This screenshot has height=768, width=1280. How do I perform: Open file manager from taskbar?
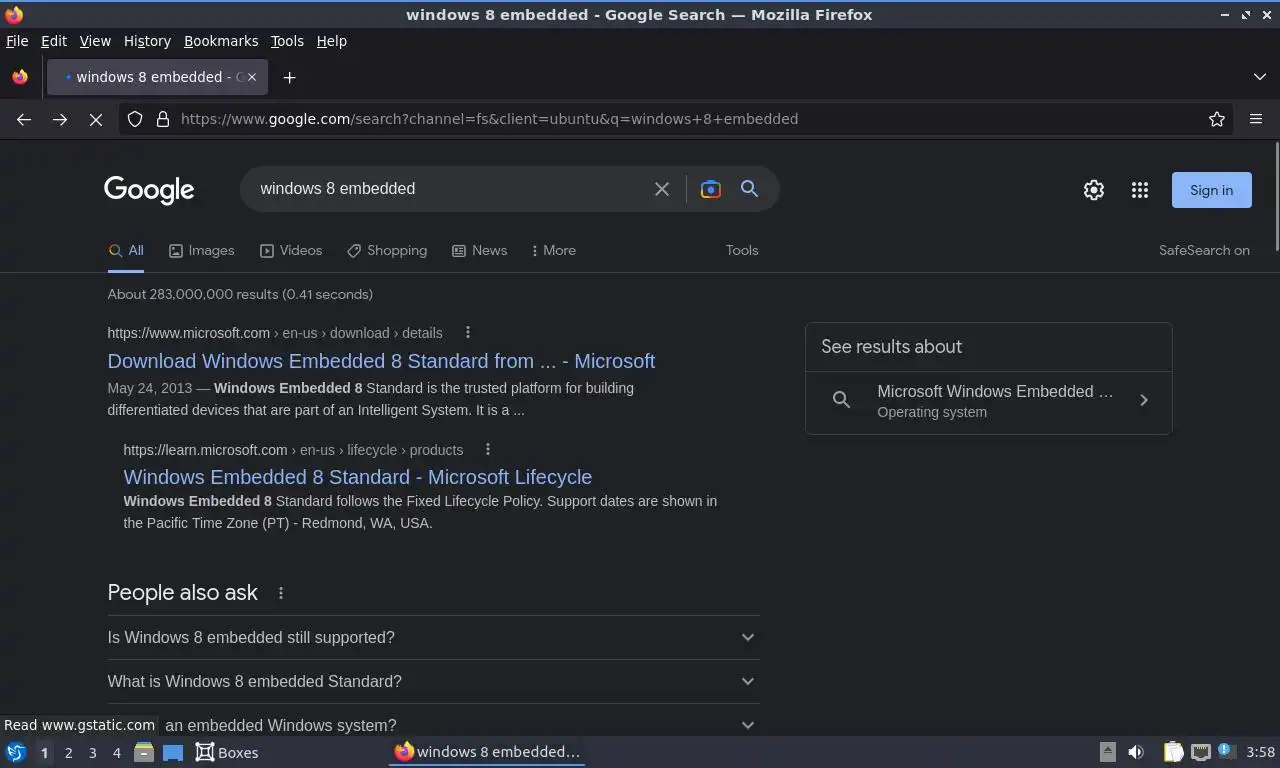click(144, 752)
